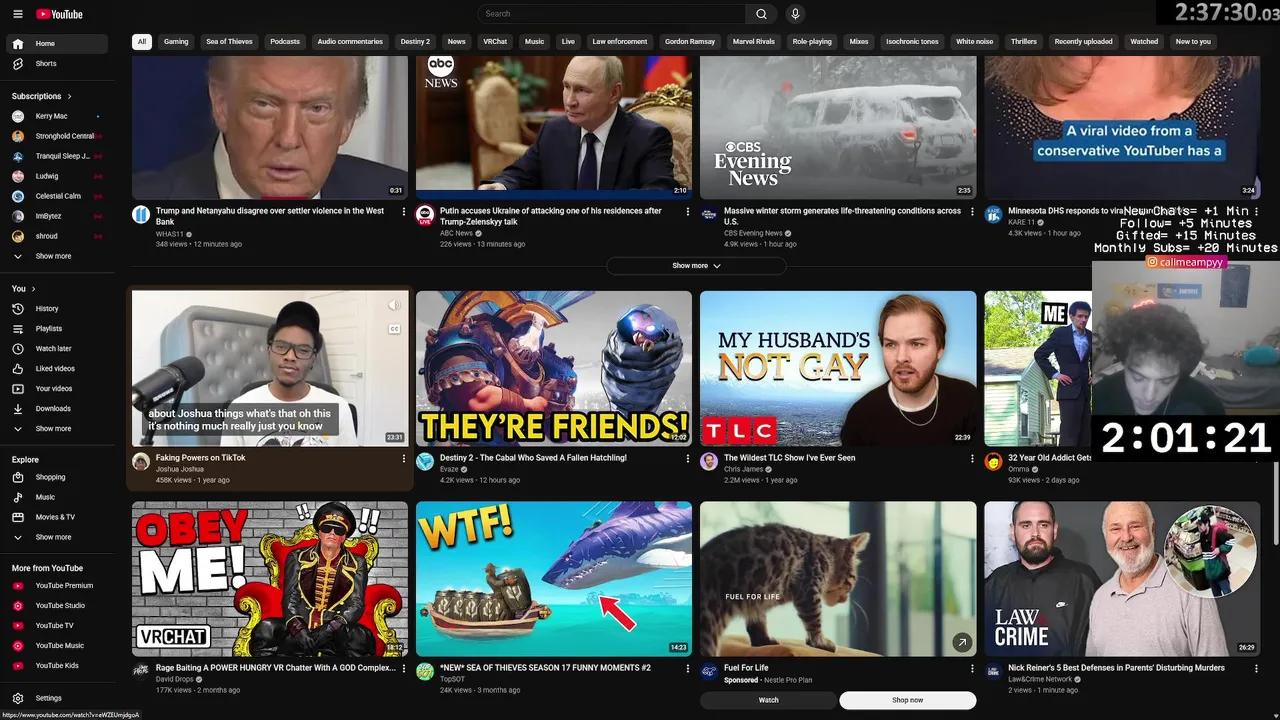
Task: Select the Podcasts filter chip
Action: click(x=285, y=42)
